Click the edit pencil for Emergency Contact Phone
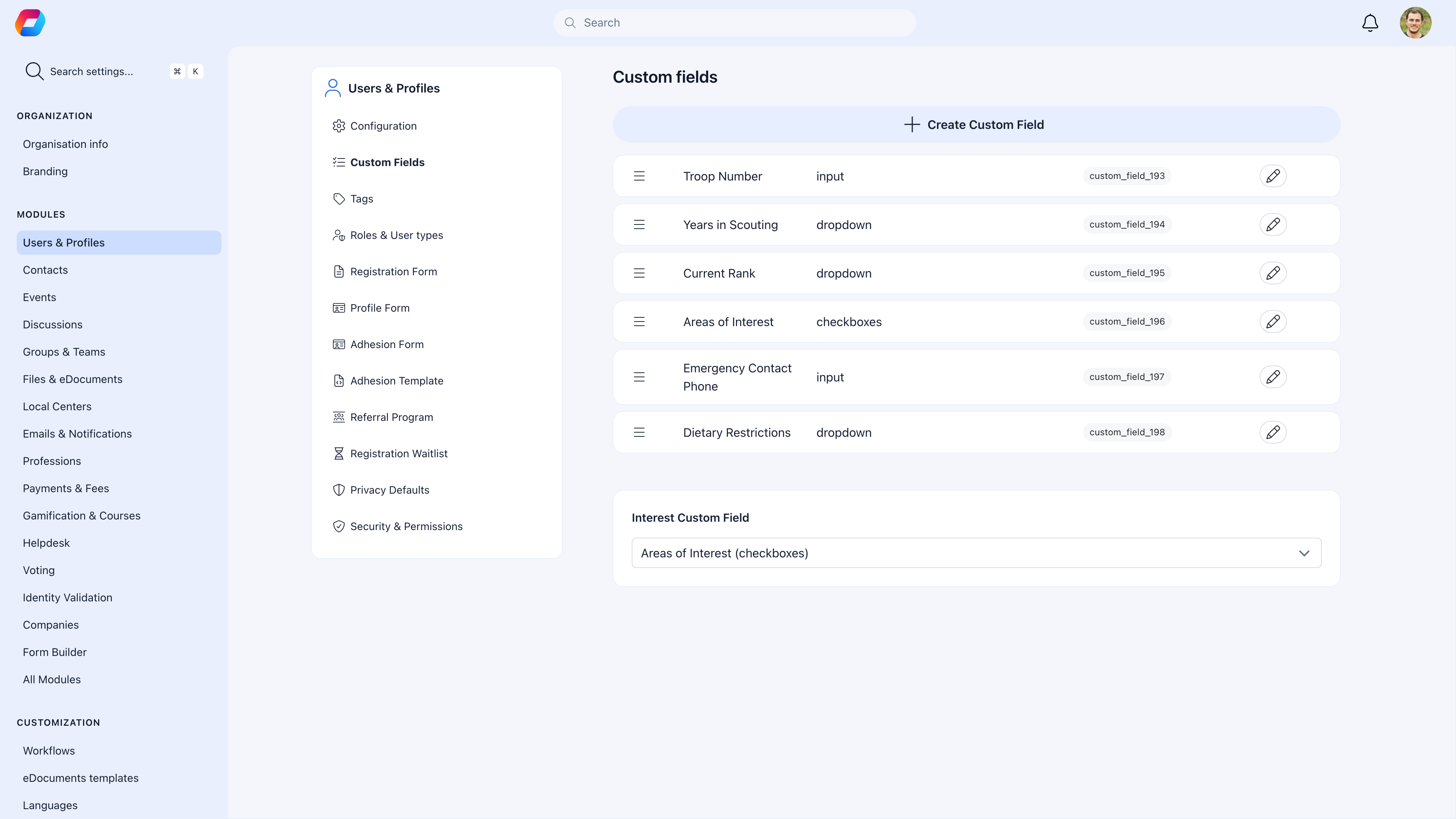 (1274, 377)
